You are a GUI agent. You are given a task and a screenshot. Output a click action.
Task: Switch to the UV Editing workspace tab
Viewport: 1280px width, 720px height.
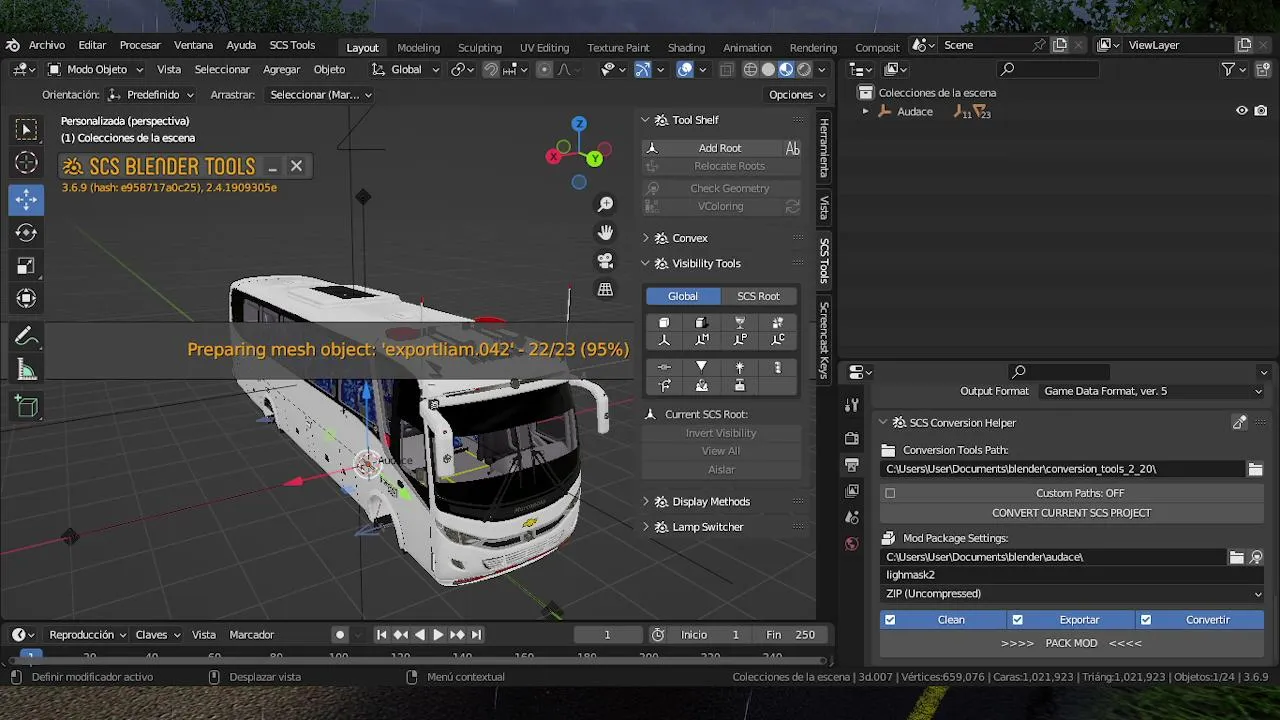point(544,47)
